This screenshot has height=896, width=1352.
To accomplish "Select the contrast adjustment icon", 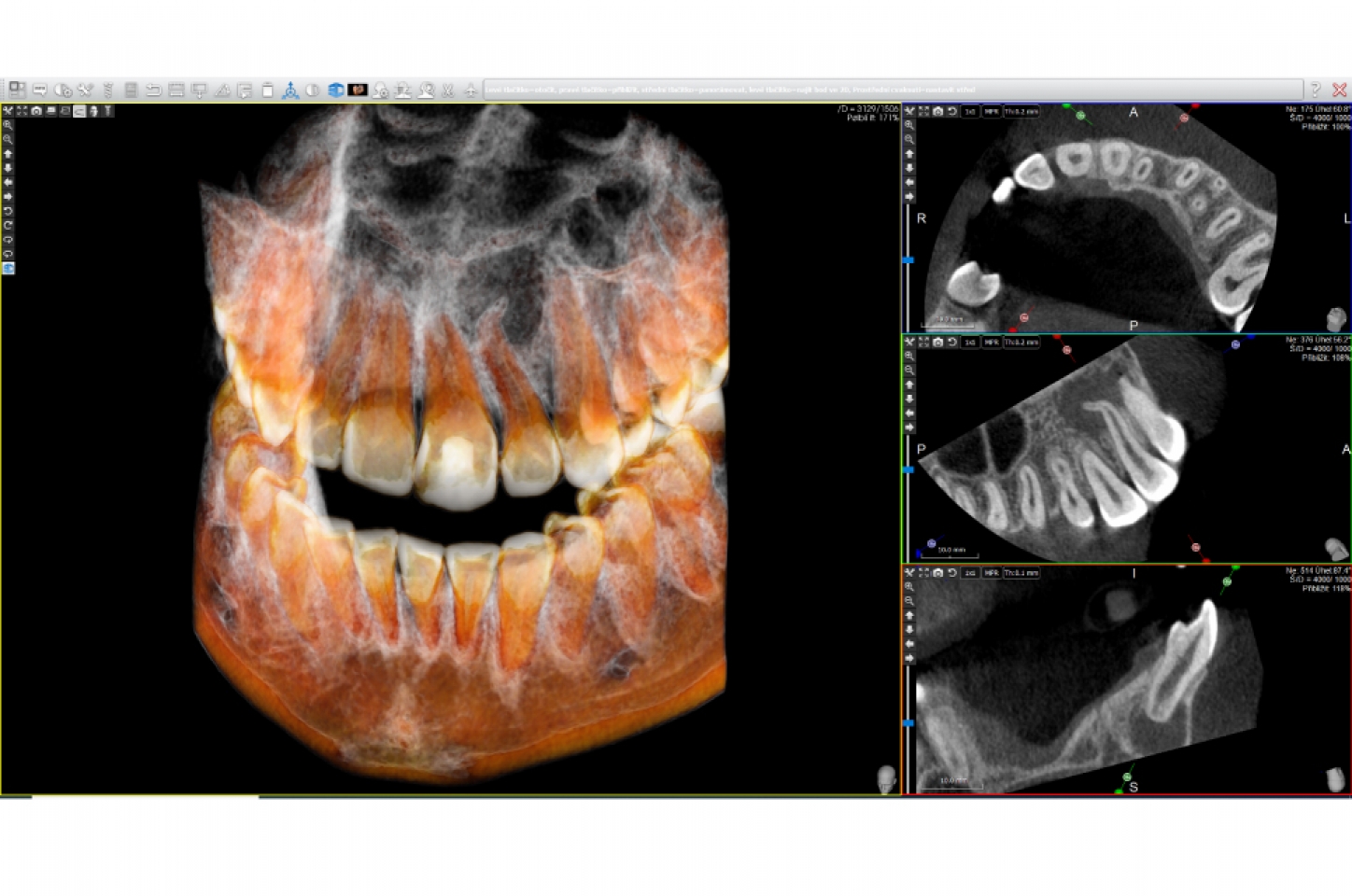I will [x=311, y=90].
